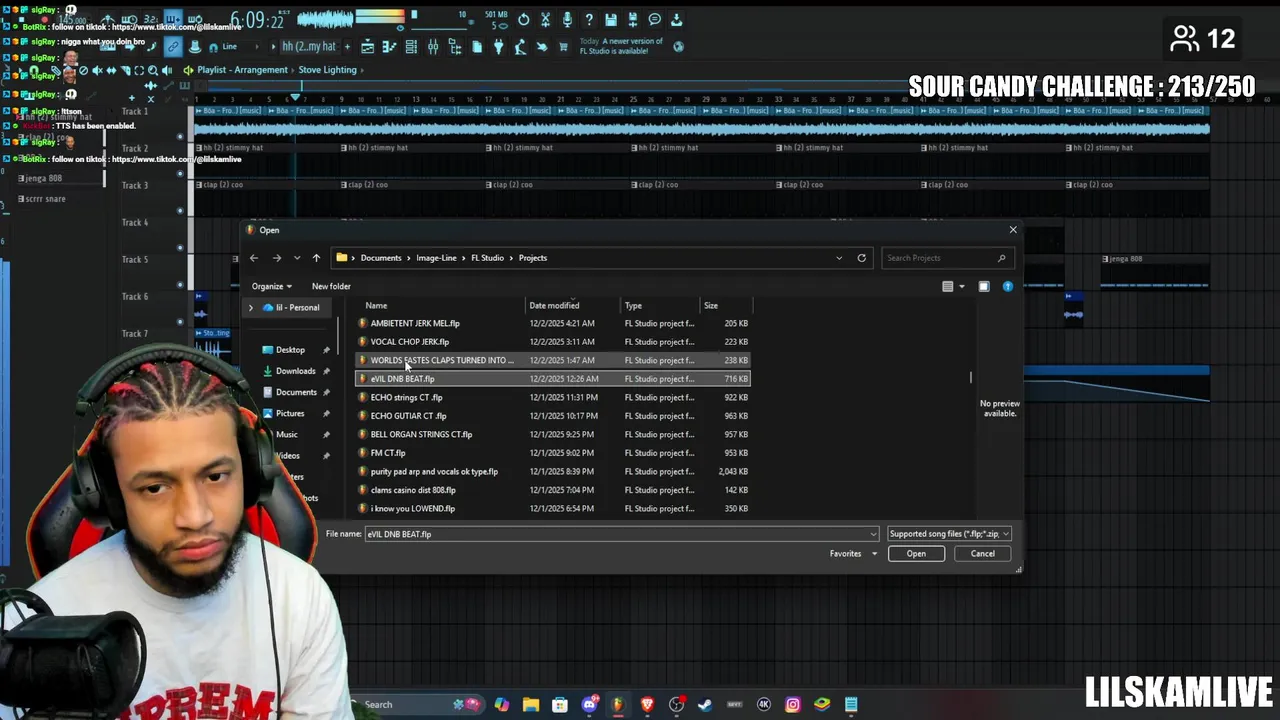The image size is (1280, 720).
Task: Open the File name history dropdown arrow
Action: [x=873, y=534]
